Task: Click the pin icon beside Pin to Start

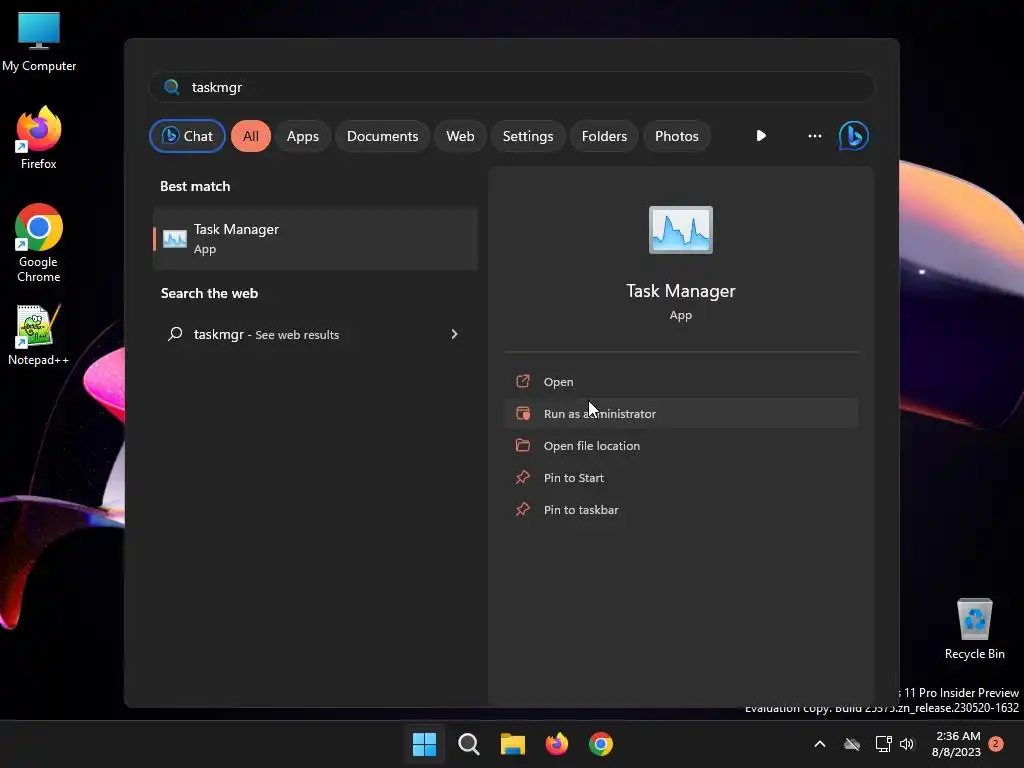Action: (522, 477)
